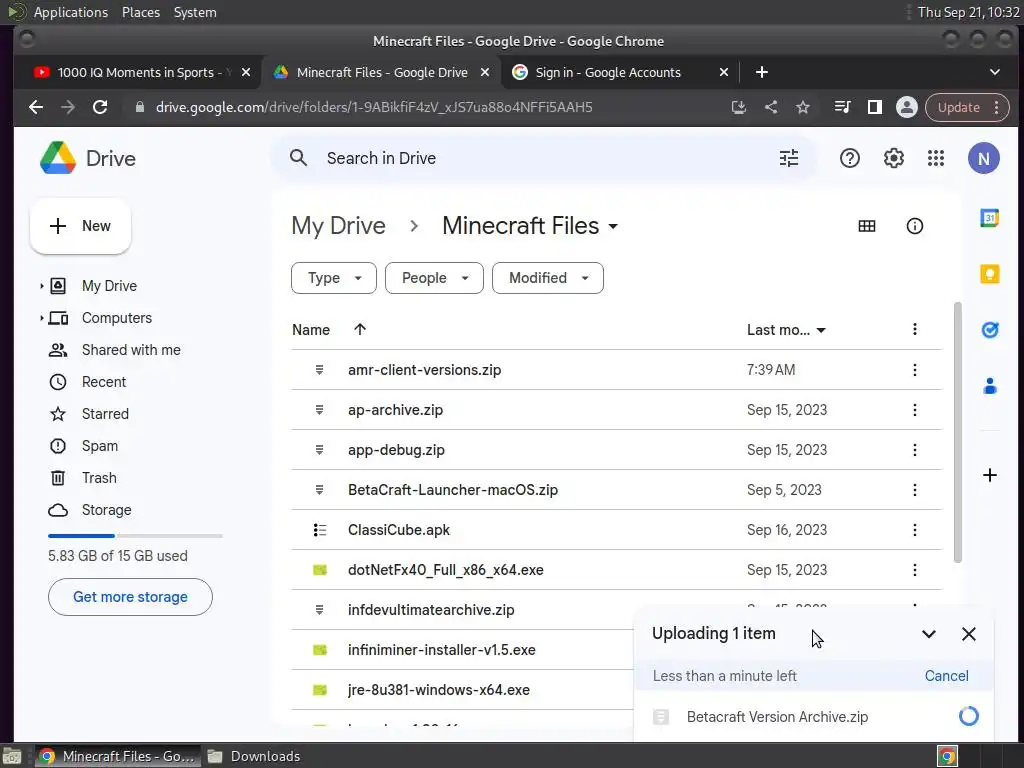Open more actions for amr-client-versions.zip
The image size is (1024, 768).
point(914,370)
